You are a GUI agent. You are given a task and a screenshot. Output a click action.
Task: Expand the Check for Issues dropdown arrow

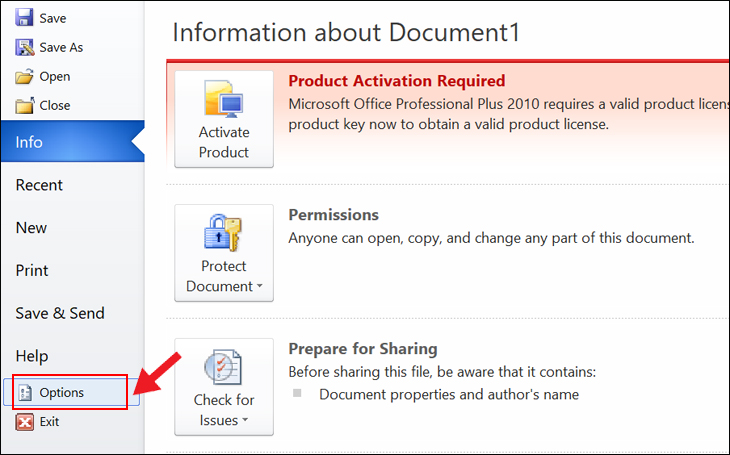(x=245, y=420)
